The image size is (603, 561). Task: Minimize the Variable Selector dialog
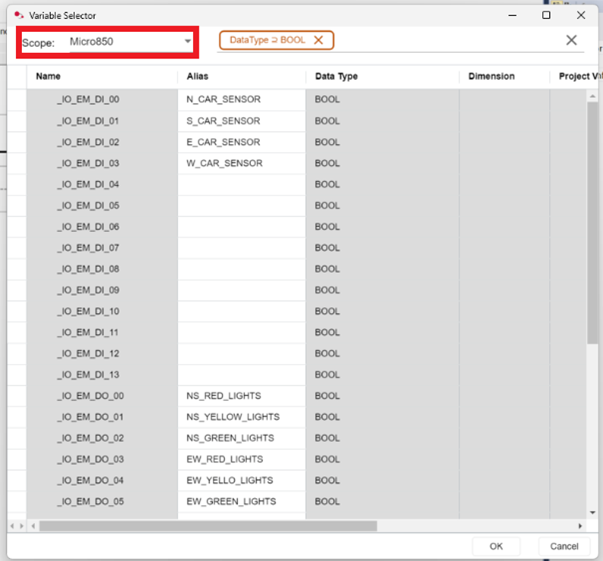point(512,15)
